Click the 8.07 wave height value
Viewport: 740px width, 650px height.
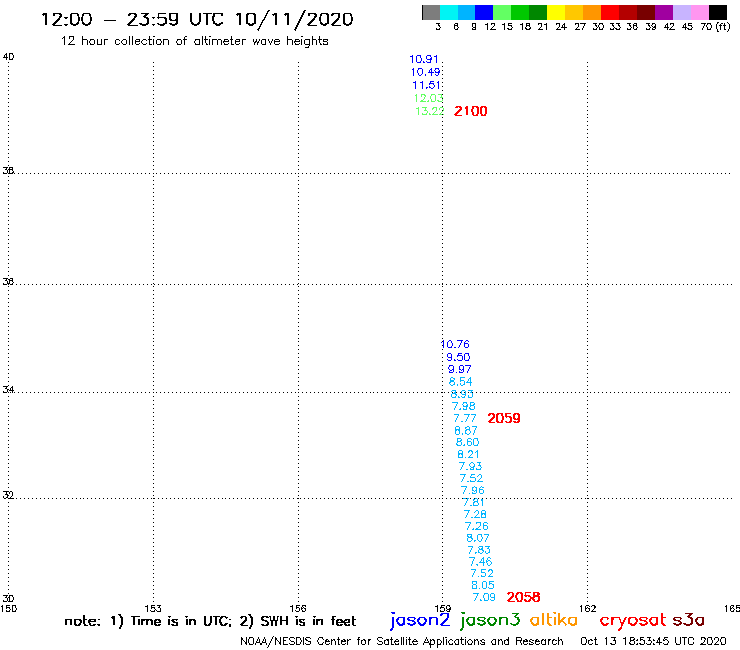478,538
